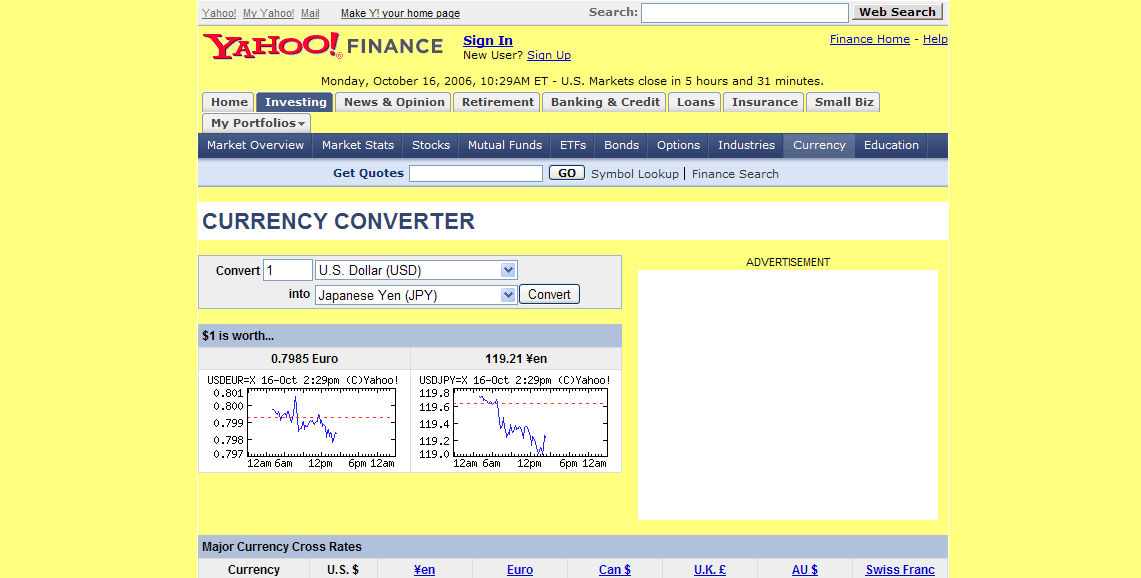Go to the Stocks section

pyautogui.click(x=431, y=145)
